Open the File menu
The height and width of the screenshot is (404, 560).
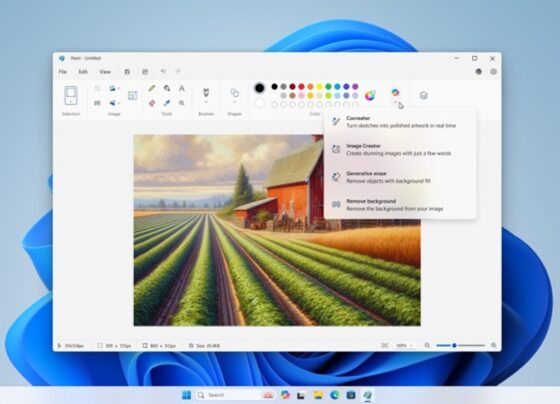[x=62, y=72]
